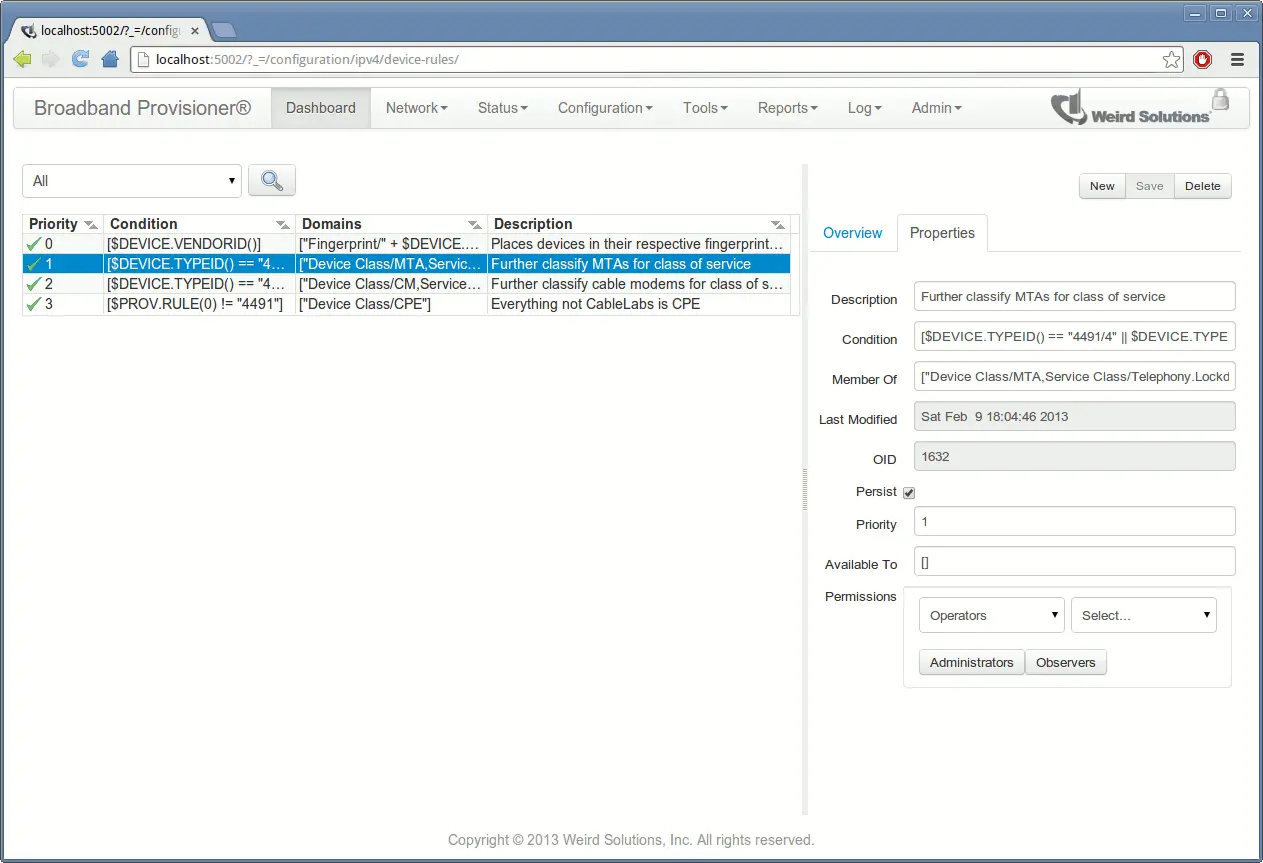The height and width of the screenshot is (863, 1263).
Task: Click the browser home icon
Action: pyautogui.click(x=110, y=59)
